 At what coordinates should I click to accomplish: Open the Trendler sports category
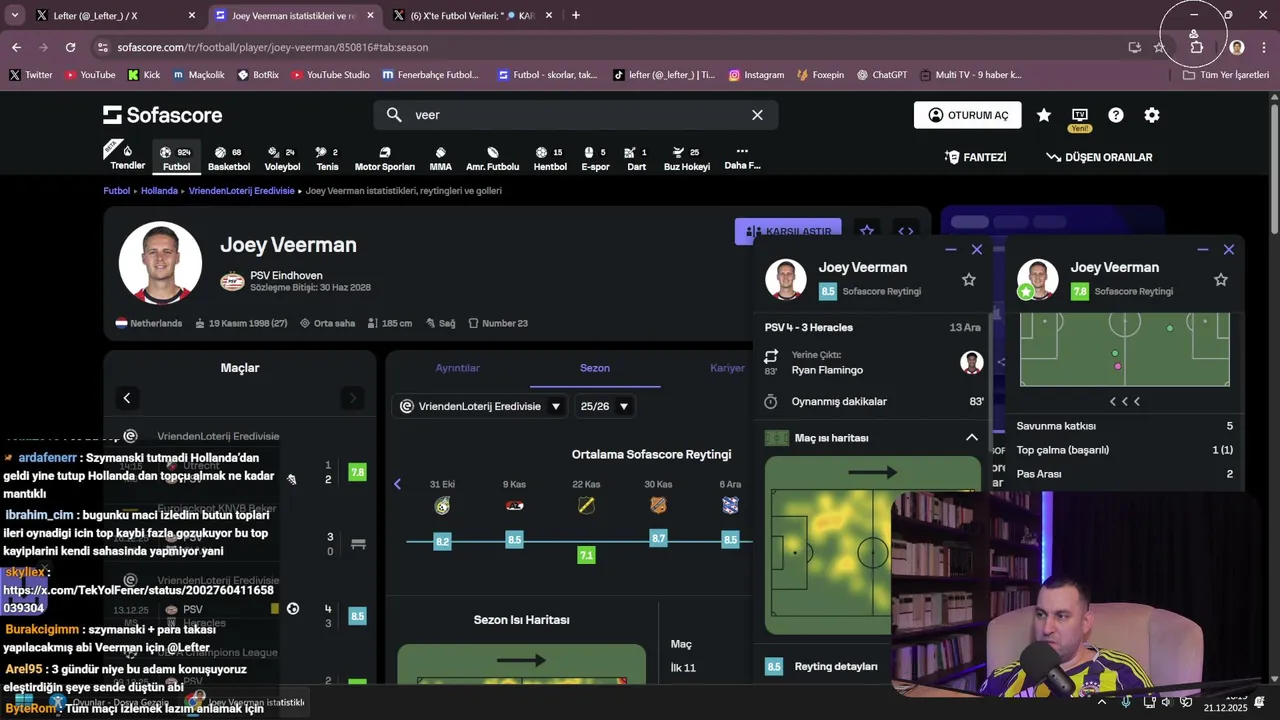pyautogui.click(x=127, y=158)
